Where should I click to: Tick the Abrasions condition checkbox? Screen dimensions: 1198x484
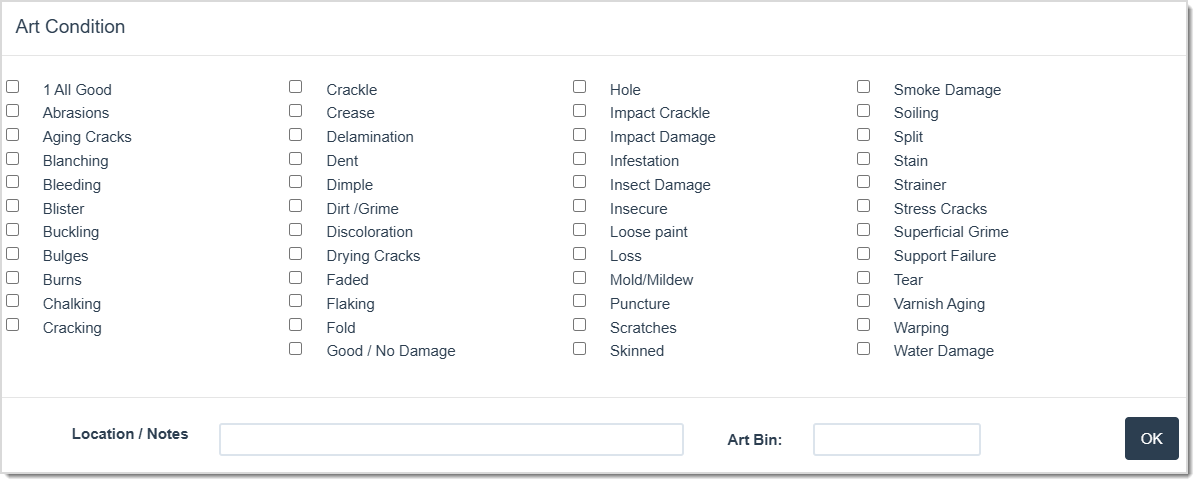pyautogui.click(x=12, y=111)
